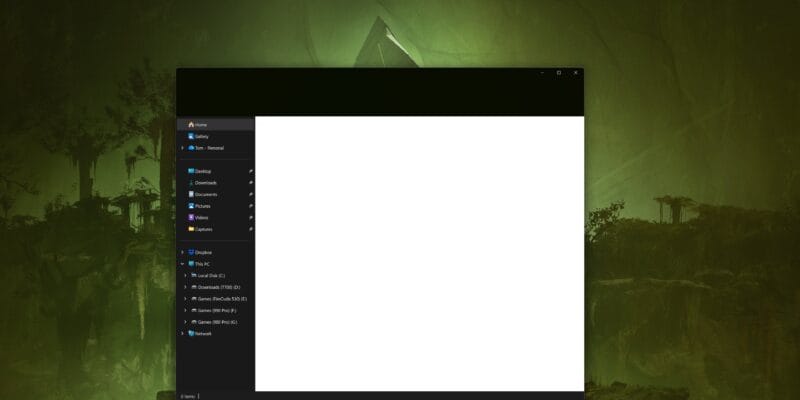The width and height of the screenshot is (800, 400).
Task: Click the Home house icon in sidebar
Action: [191, 124]
